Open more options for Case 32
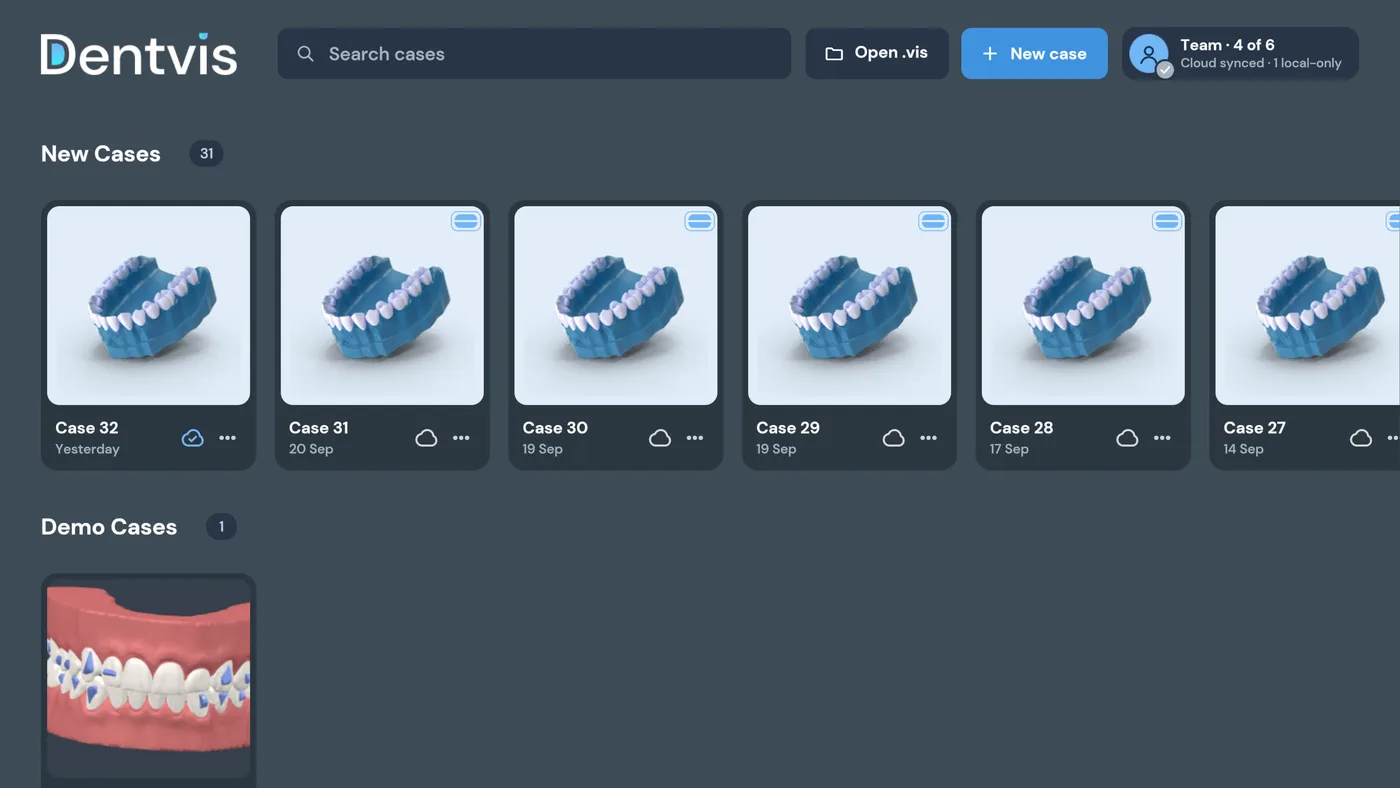1400x788 pixels. point(228,438)
